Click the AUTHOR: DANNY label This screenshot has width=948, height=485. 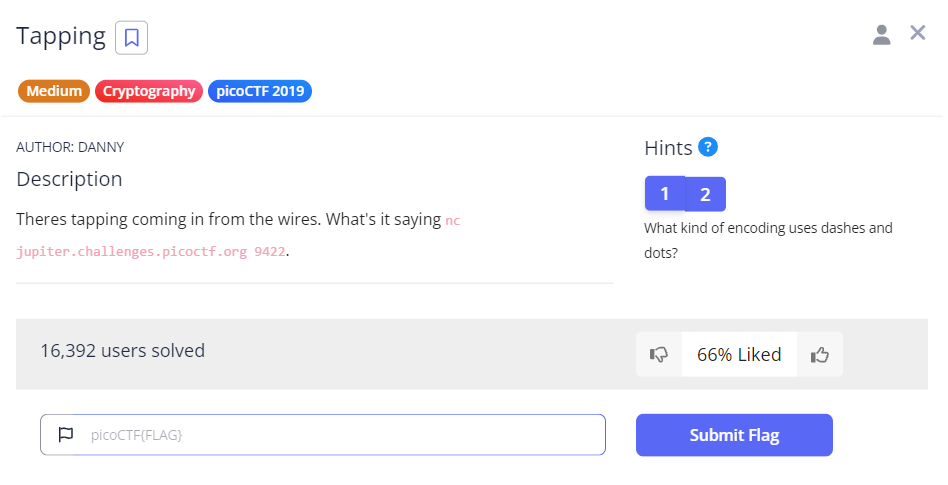click(x=70, y=147)
